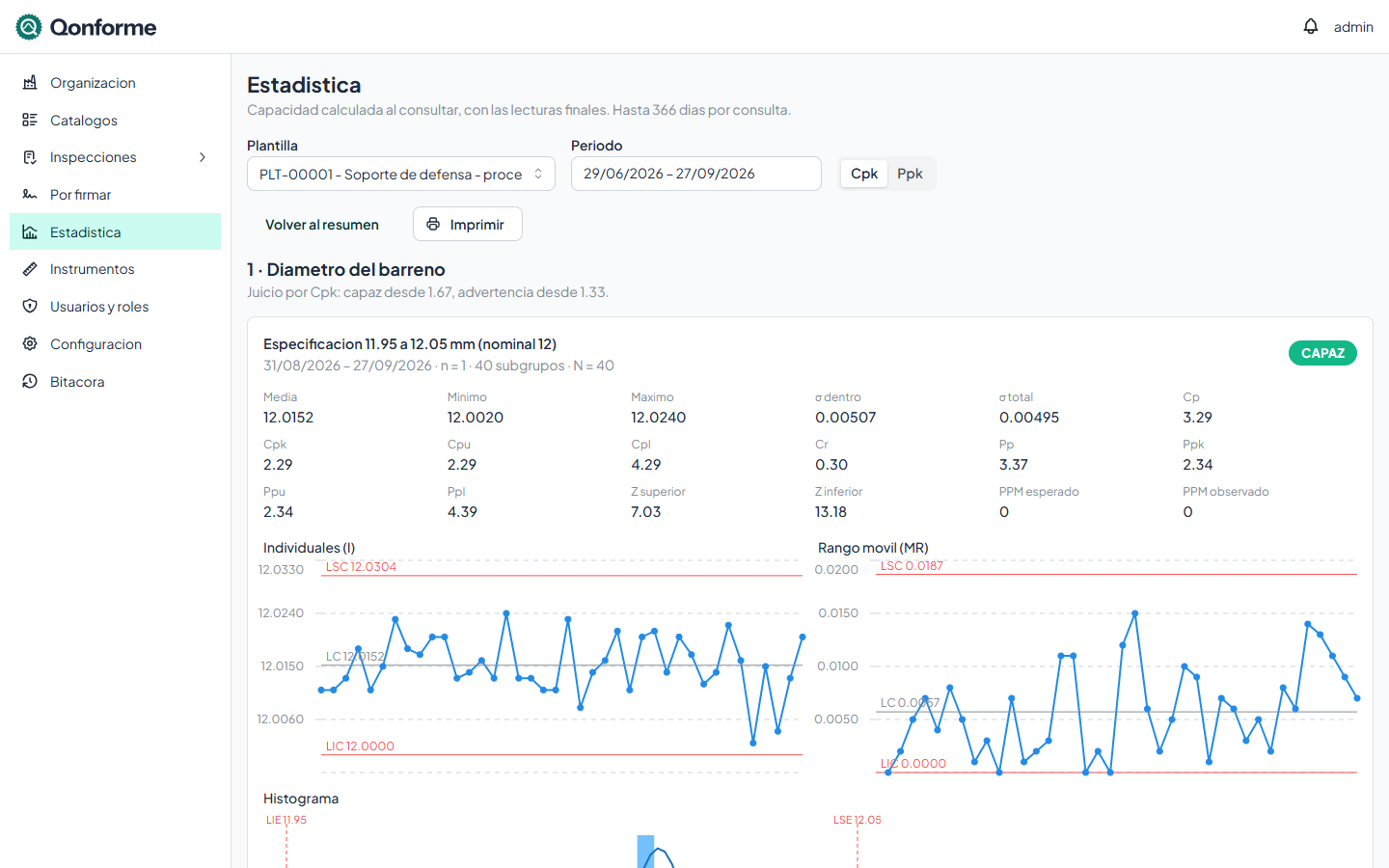Viewport: 1389px width, 868px height.
Task: Click the Estadistica chart icon
Action: coord(30,232)
